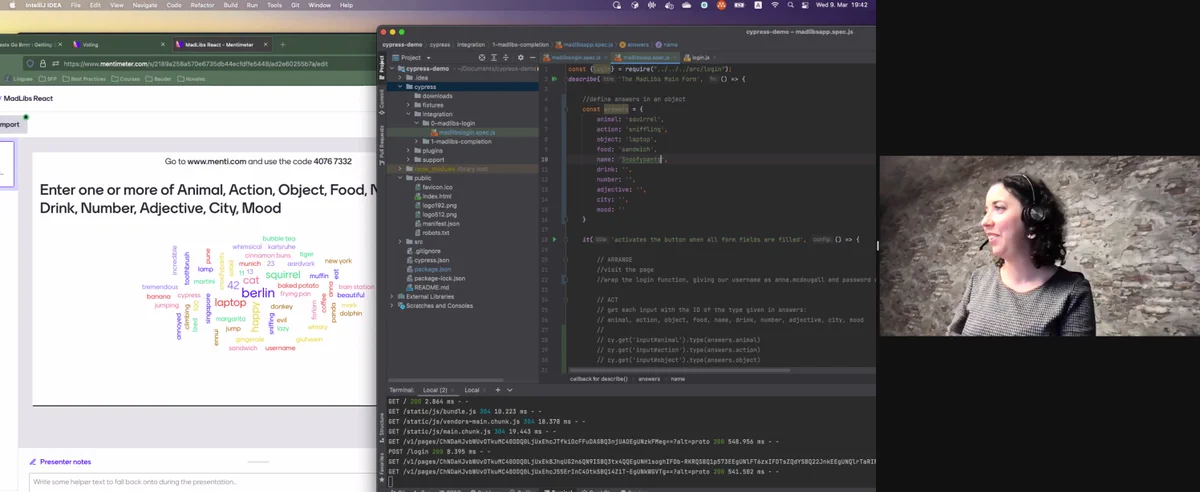Click the Collapse All icon in Project toolbar

click(506, 58)
